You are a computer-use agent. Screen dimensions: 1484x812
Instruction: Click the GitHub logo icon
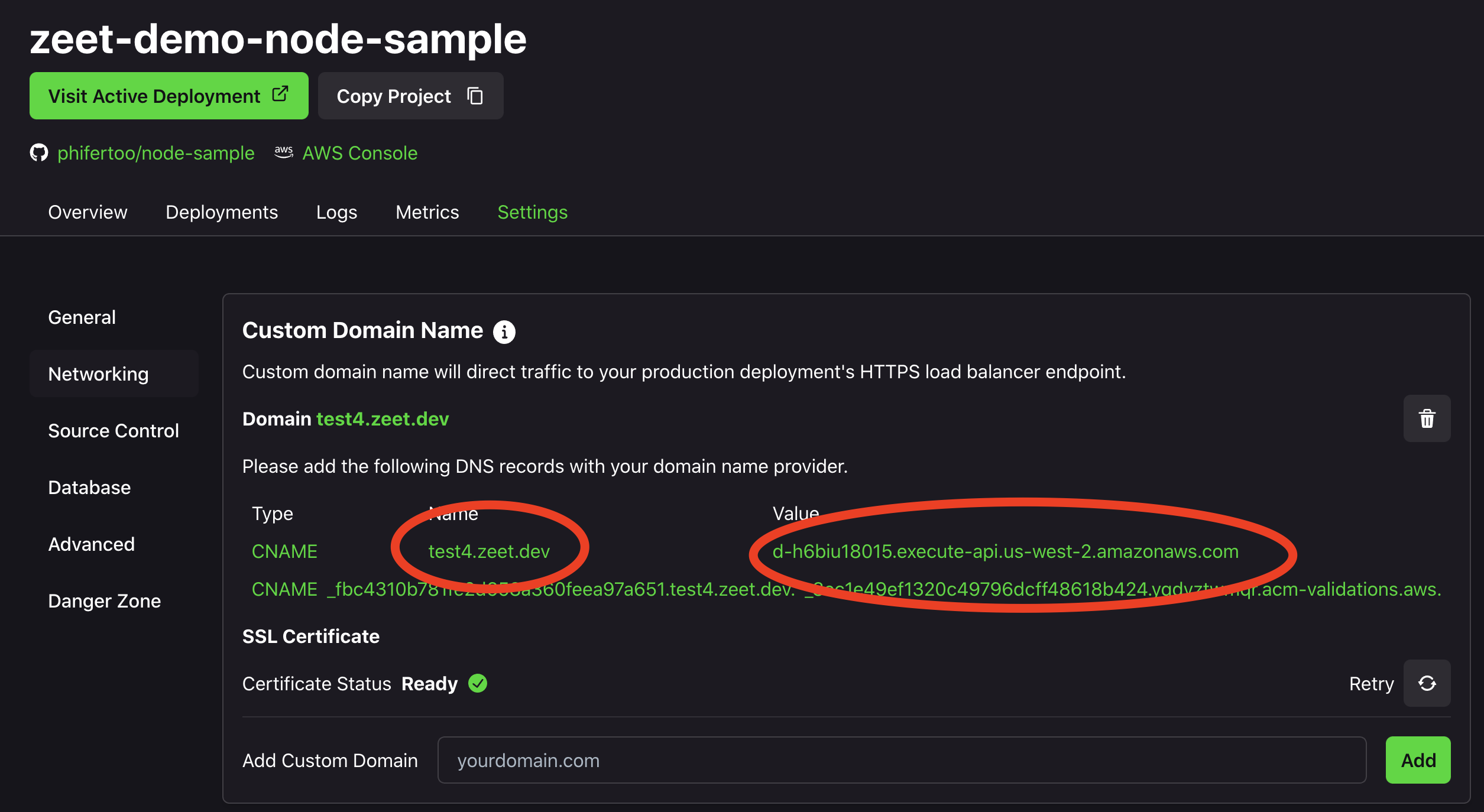point(39,153)
